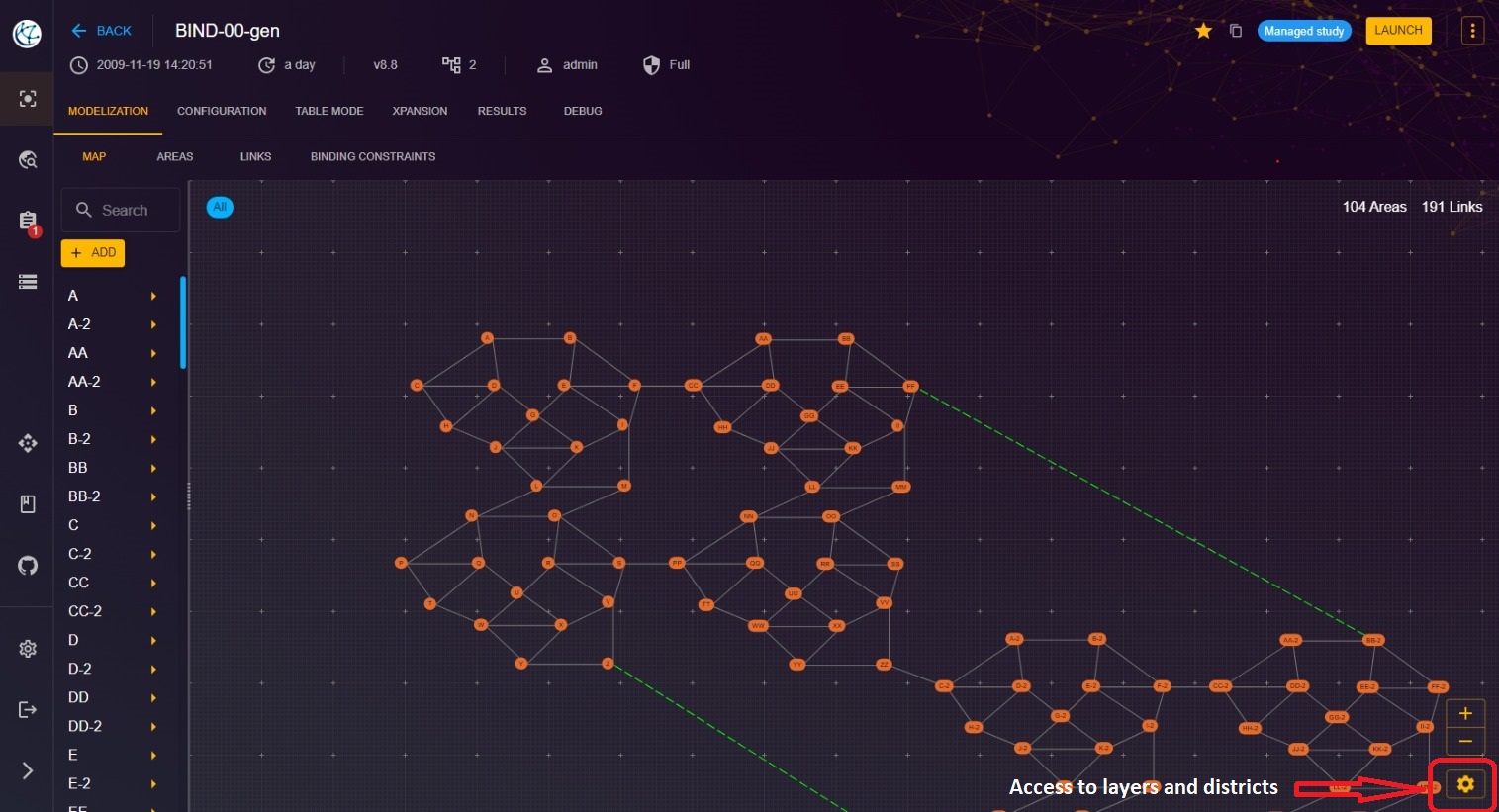
Task: Open the storage/list sidebar icon
Action: pyautogui.click(x=28, y=282)
